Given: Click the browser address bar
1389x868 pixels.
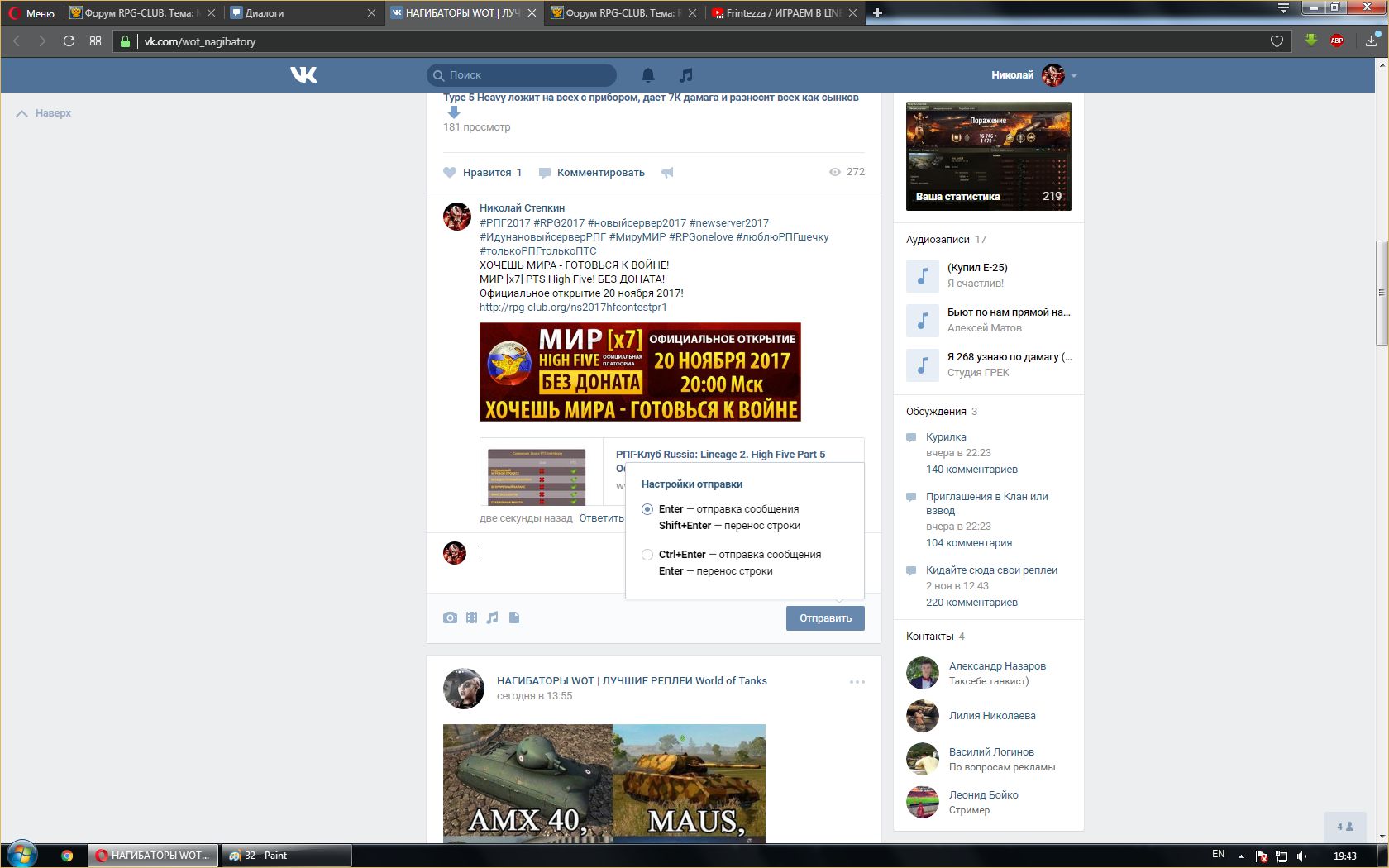Looking at the screenshot, I should pyautogui.click(x=703, y=41).
